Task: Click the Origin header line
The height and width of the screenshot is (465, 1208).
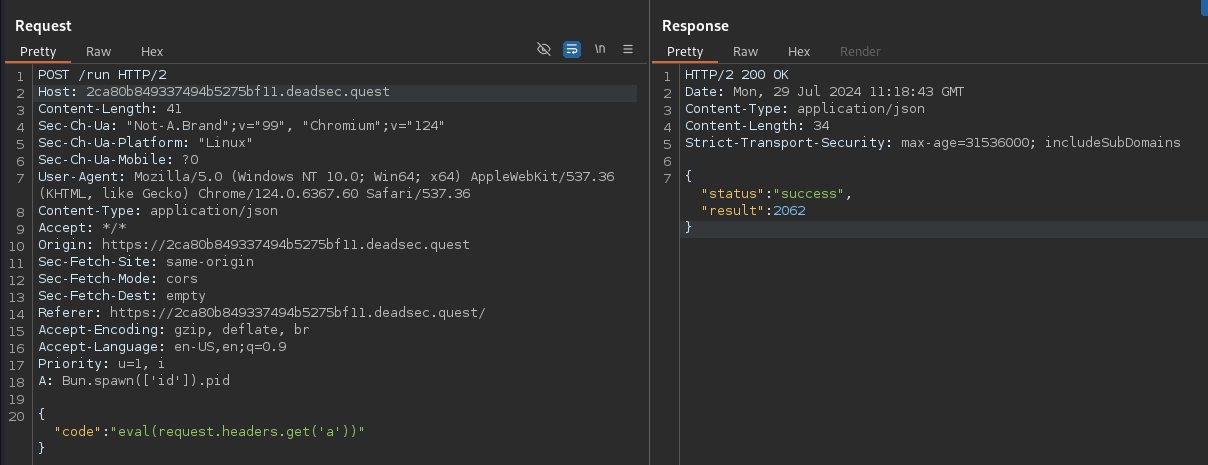Action: 254,245
